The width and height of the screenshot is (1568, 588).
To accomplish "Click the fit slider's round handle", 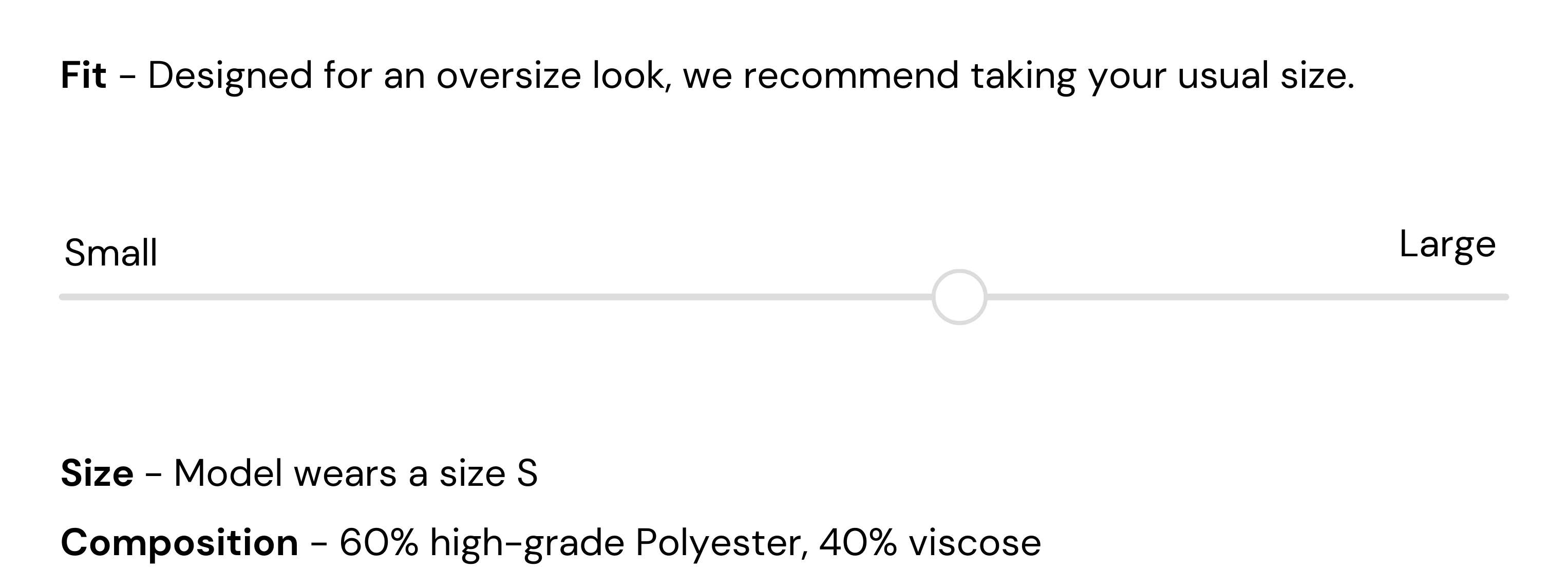I will (959, 297).
